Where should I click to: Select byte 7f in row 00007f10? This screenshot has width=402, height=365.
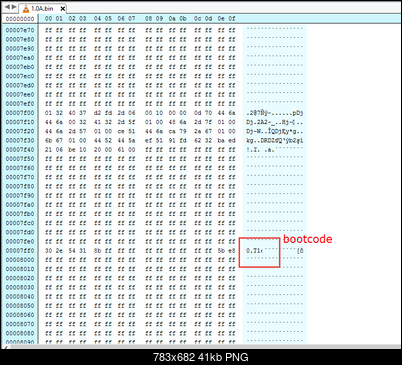[208, 122]
